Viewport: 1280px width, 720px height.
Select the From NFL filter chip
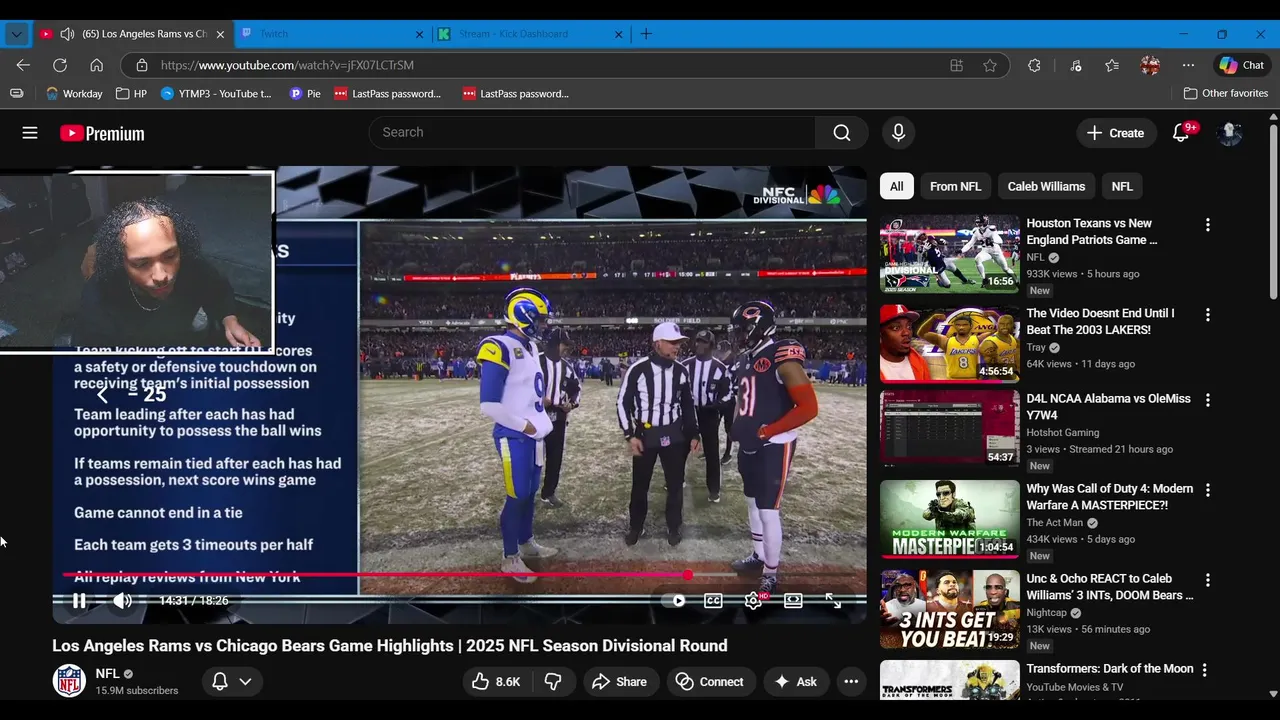tap(955, 186)
